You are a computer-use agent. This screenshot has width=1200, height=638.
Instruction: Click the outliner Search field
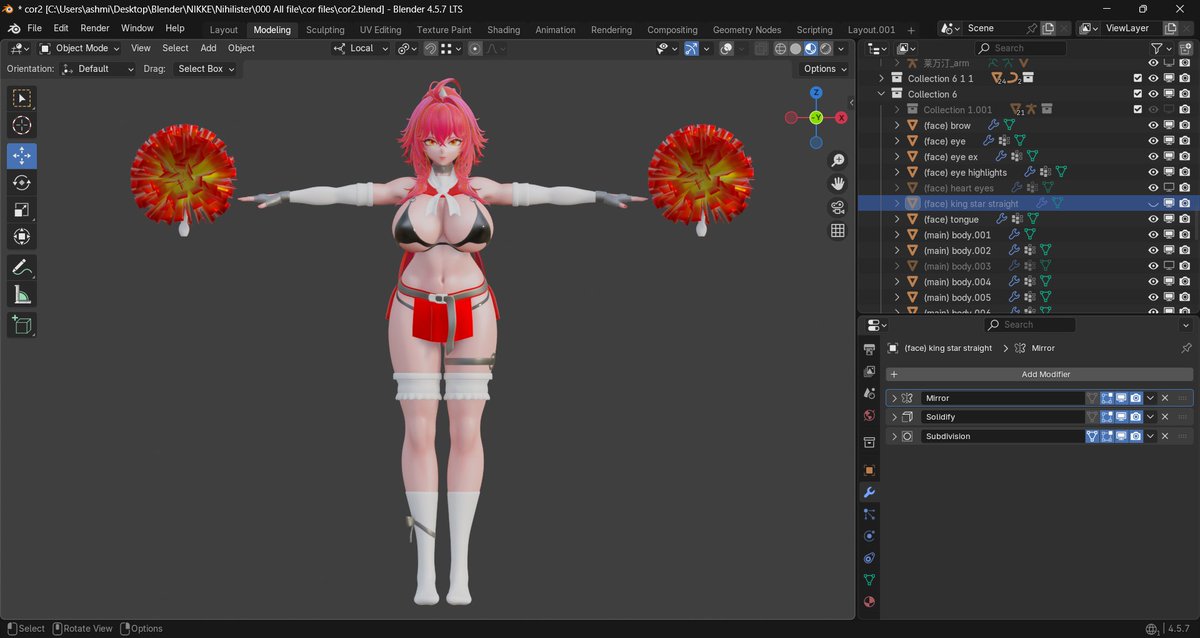pos(1021,48)
